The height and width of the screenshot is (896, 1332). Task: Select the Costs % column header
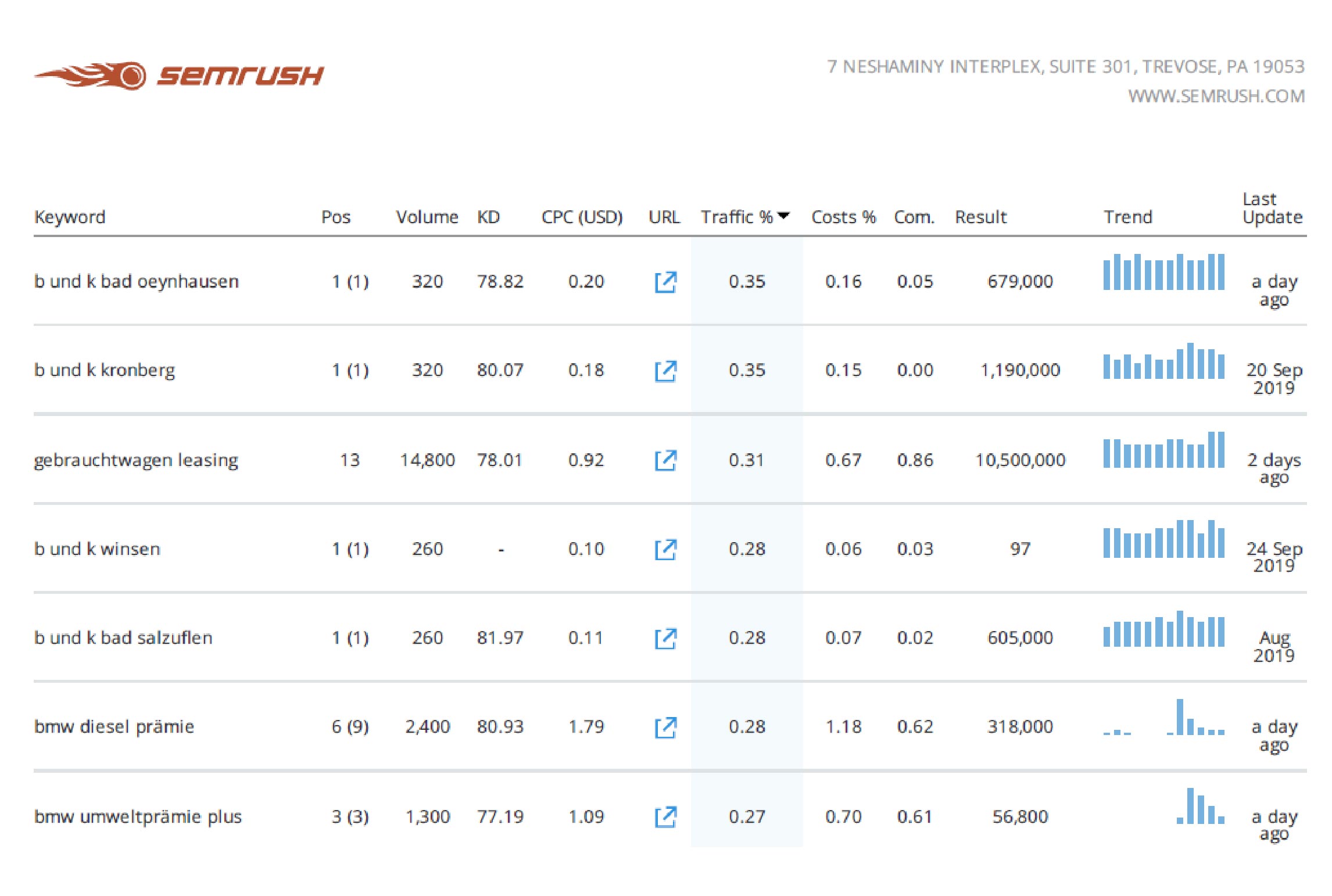tap(843, 217)
